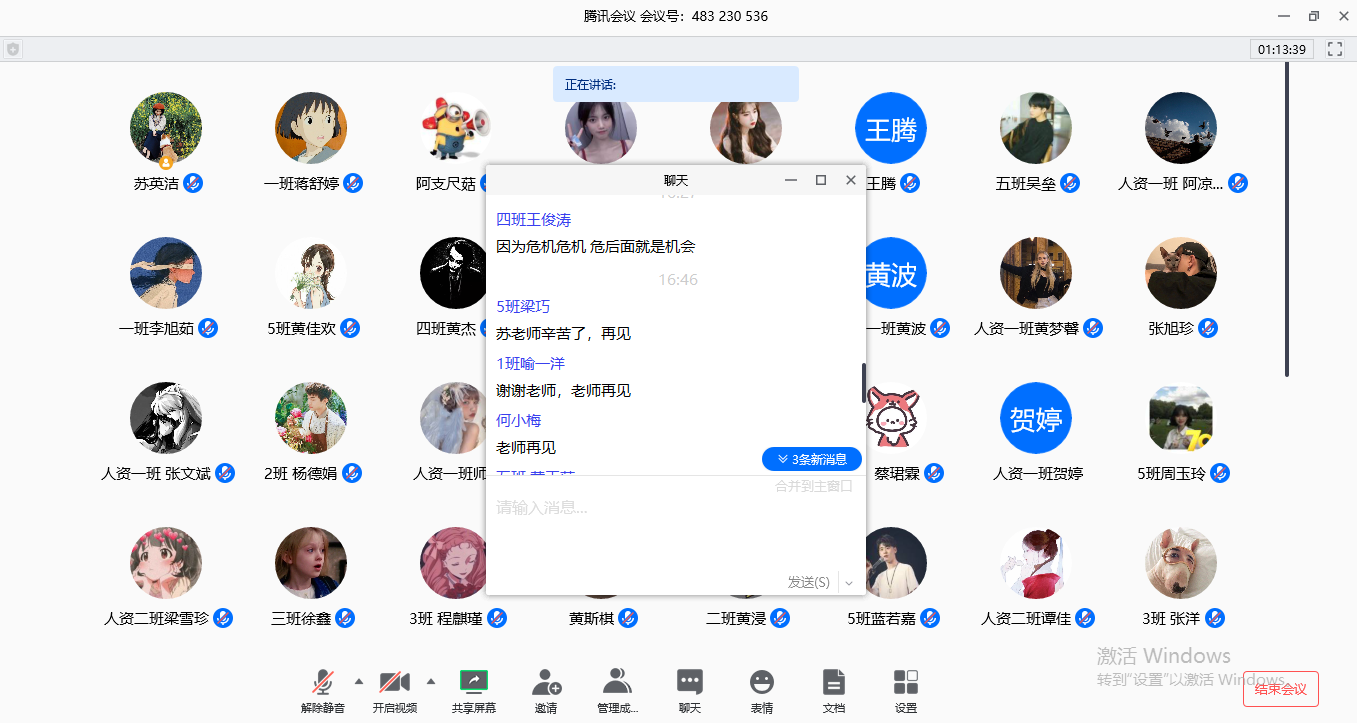Click the security shield icon at top left
Viewport: 1357px width, 723px height.
13,49
